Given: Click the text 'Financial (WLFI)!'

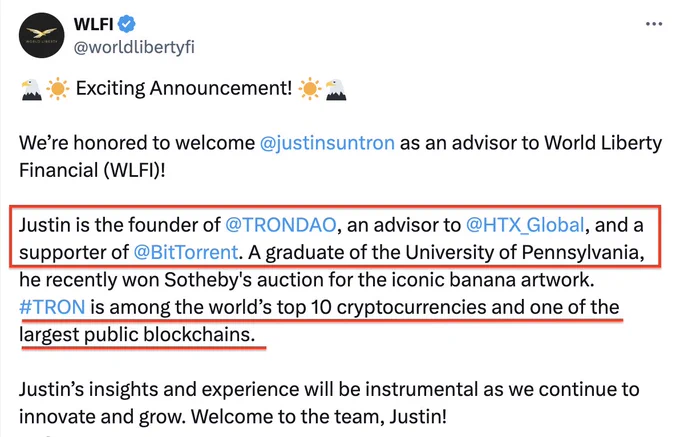Looking at the screenshot, I should click(x=92, y=170).
